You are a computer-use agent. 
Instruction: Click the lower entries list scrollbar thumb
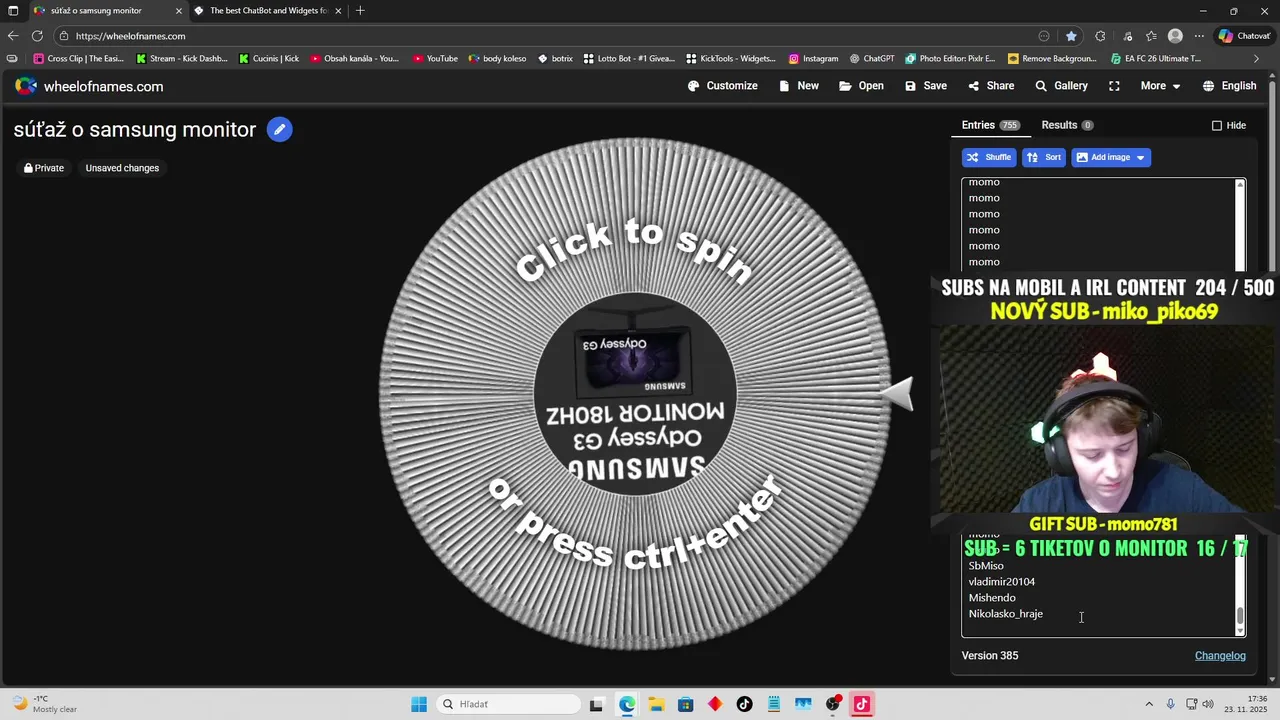click(x=1240, y=617)
